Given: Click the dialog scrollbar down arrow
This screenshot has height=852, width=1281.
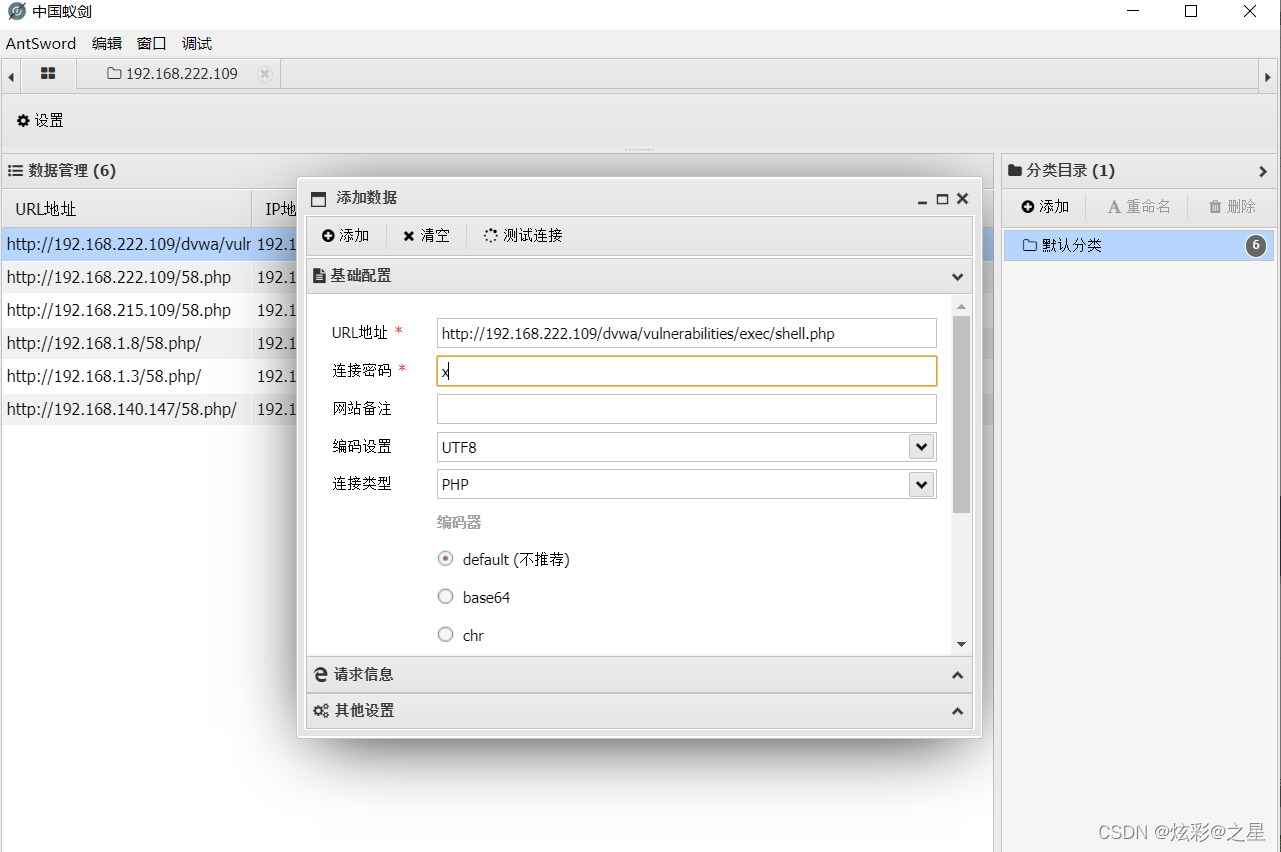Looking at the screenshot, I should (x=961, y=645).
